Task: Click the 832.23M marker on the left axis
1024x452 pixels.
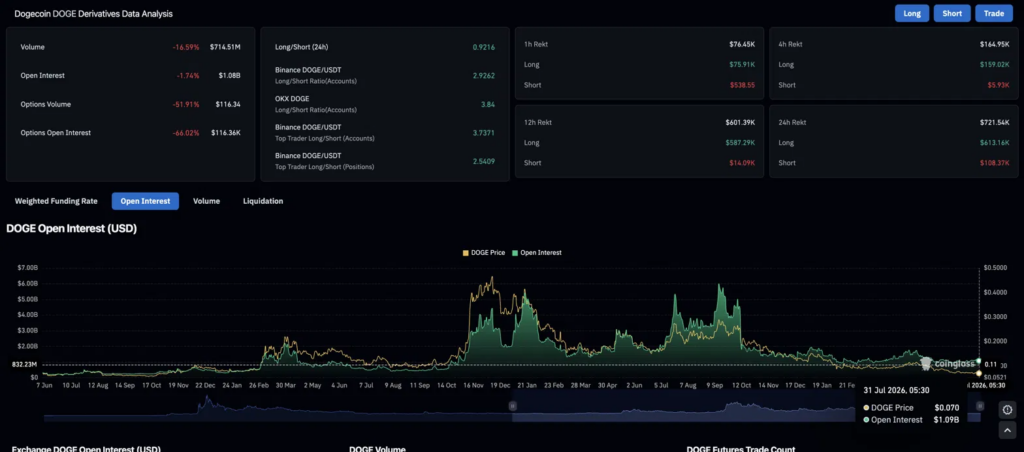Action: point(24,364)
